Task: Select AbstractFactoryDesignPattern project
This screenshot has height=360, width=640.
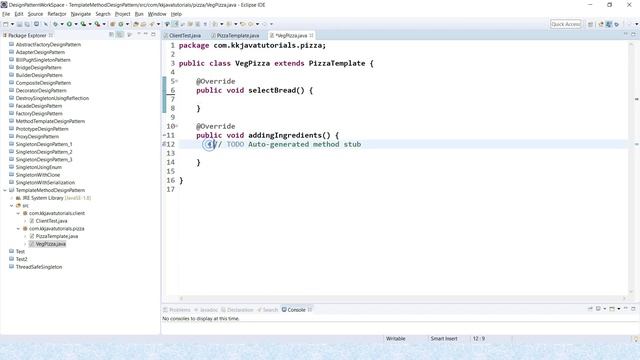Action: point(48,44)
